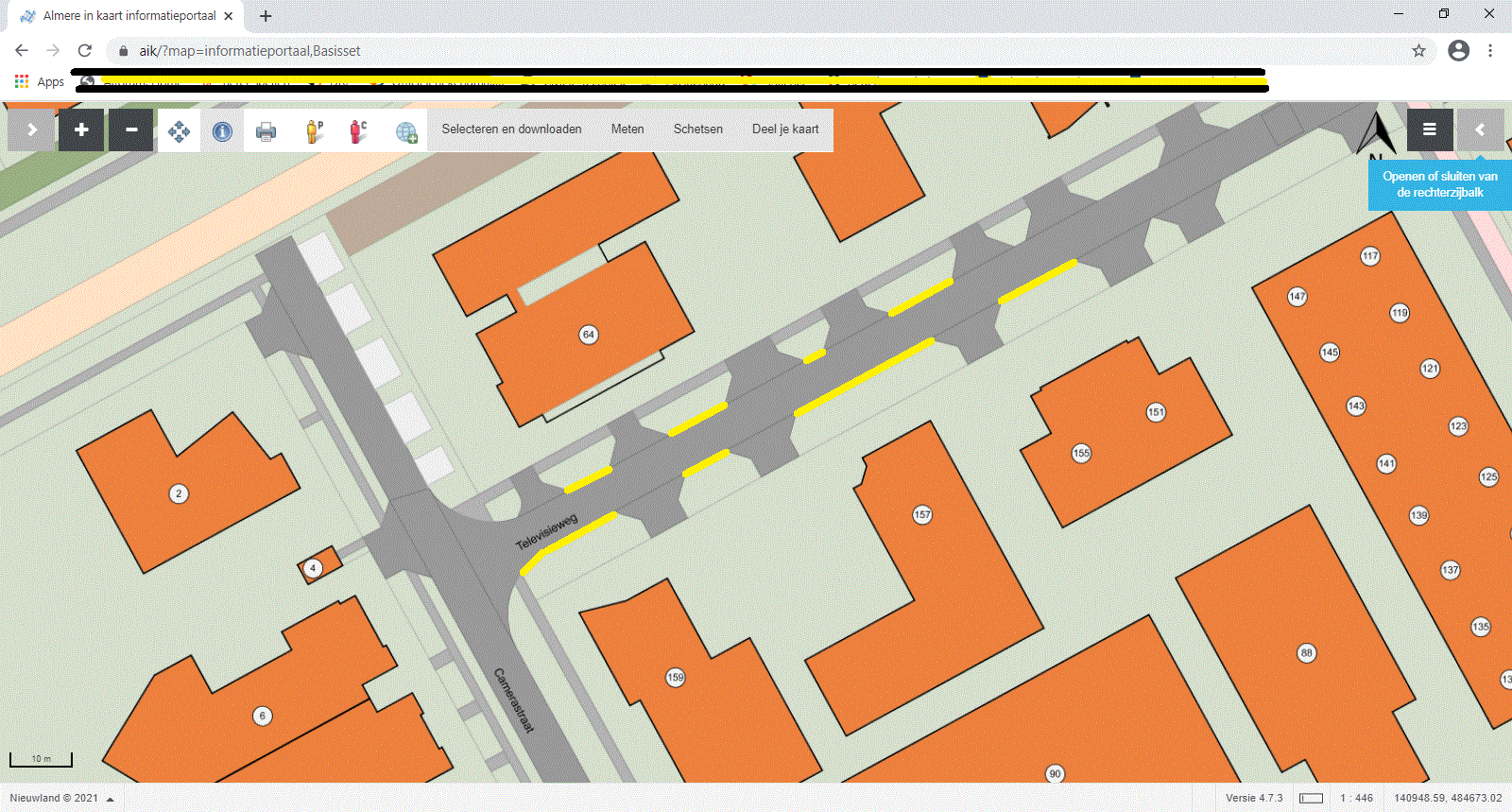Collapse the right sidebar arrow
This screenshot has height=812, width=1512.
[x=1480, y=130]
